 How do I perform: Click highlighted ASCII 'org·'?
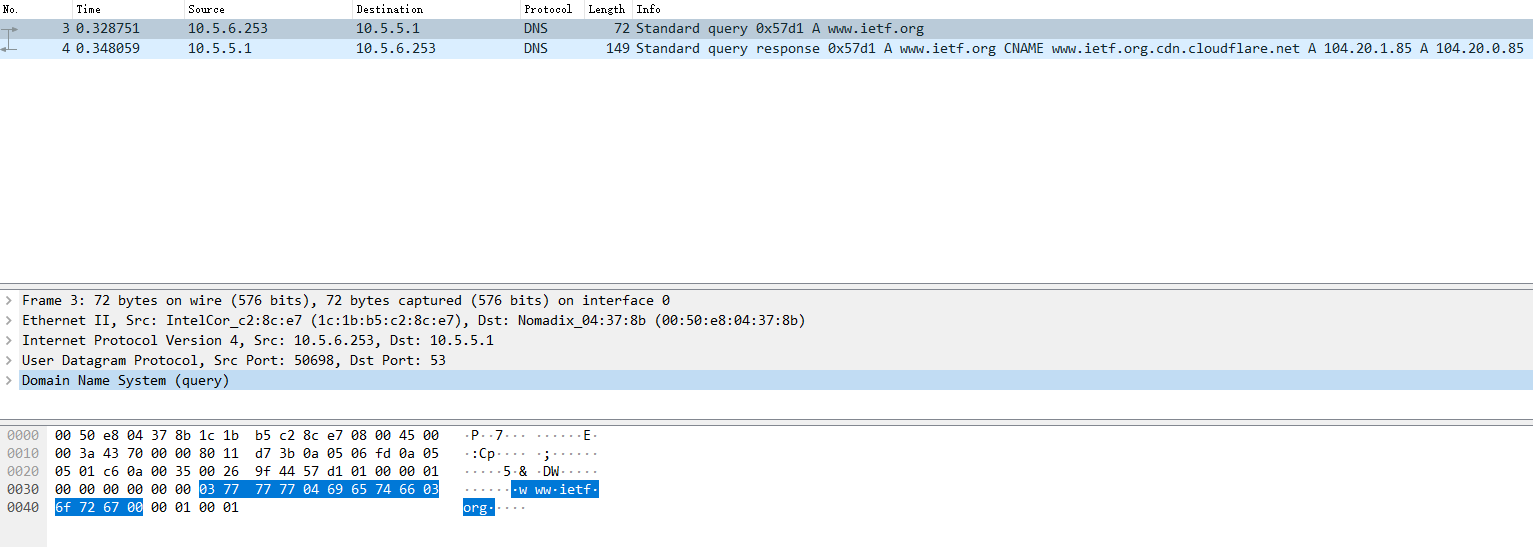tap(479, 507)
